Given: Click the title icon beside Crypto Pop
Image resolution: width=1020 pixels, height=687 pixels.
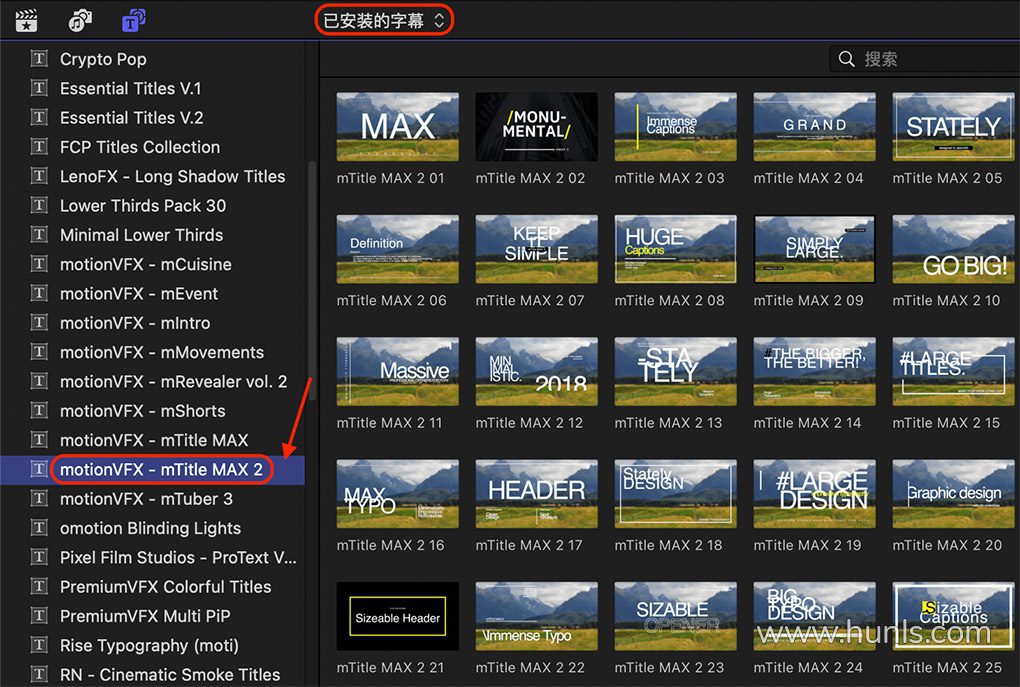Looking at the screenshot, I should pos(39,59).
